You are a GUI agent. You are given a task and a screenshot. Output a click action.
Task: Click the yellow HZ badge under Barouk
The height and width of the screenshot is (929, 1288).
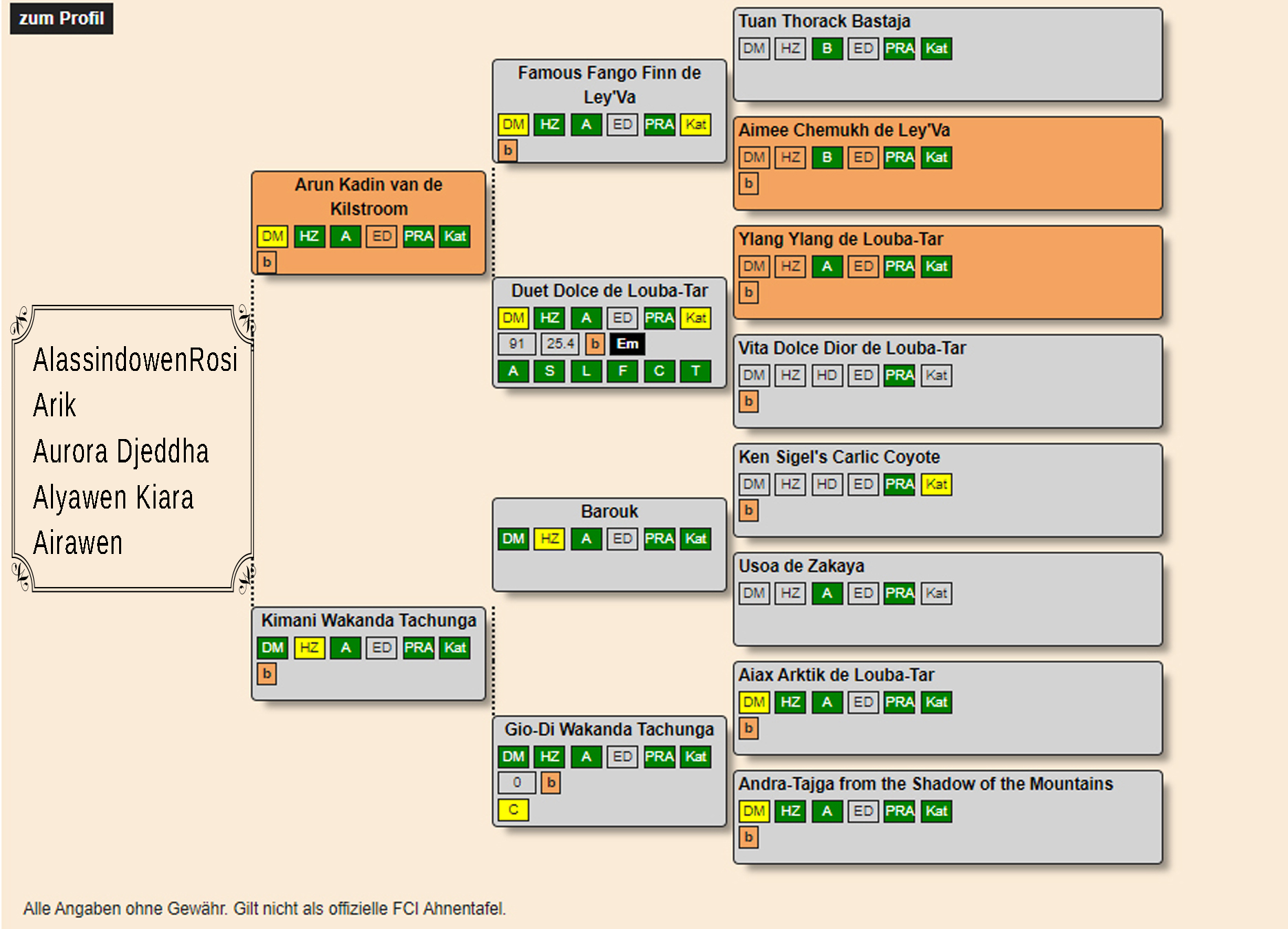coord(549,539)
